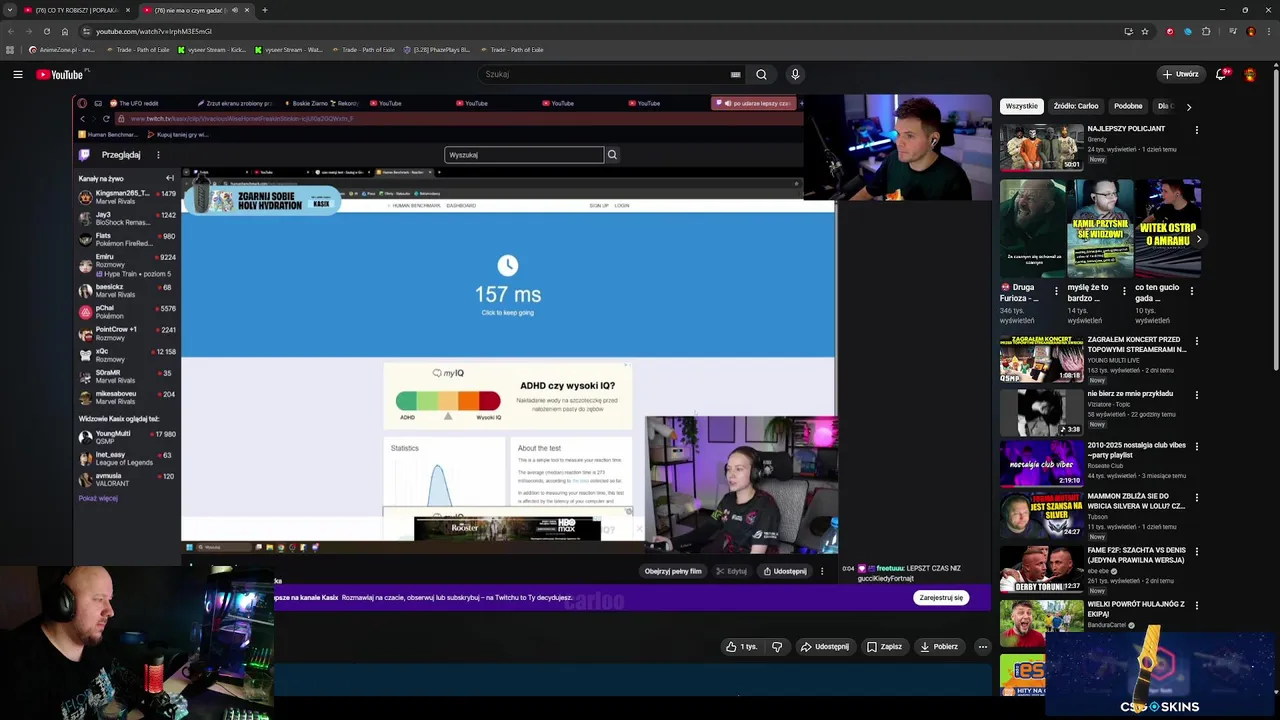Reload the page in Chrome

(47, 31)
